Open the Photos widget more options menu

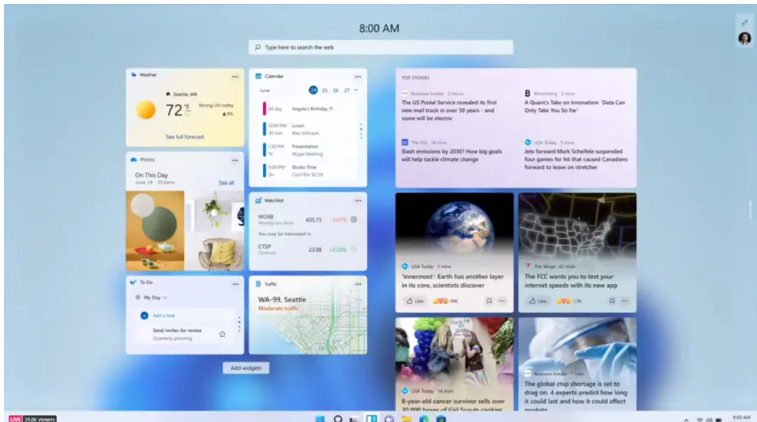(x=236, y=159)
